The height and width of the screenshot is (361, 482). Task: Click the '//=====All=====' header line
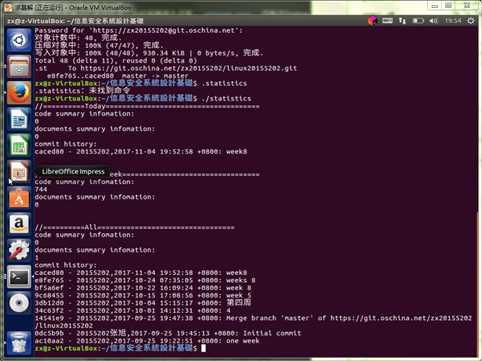(135, 227)
